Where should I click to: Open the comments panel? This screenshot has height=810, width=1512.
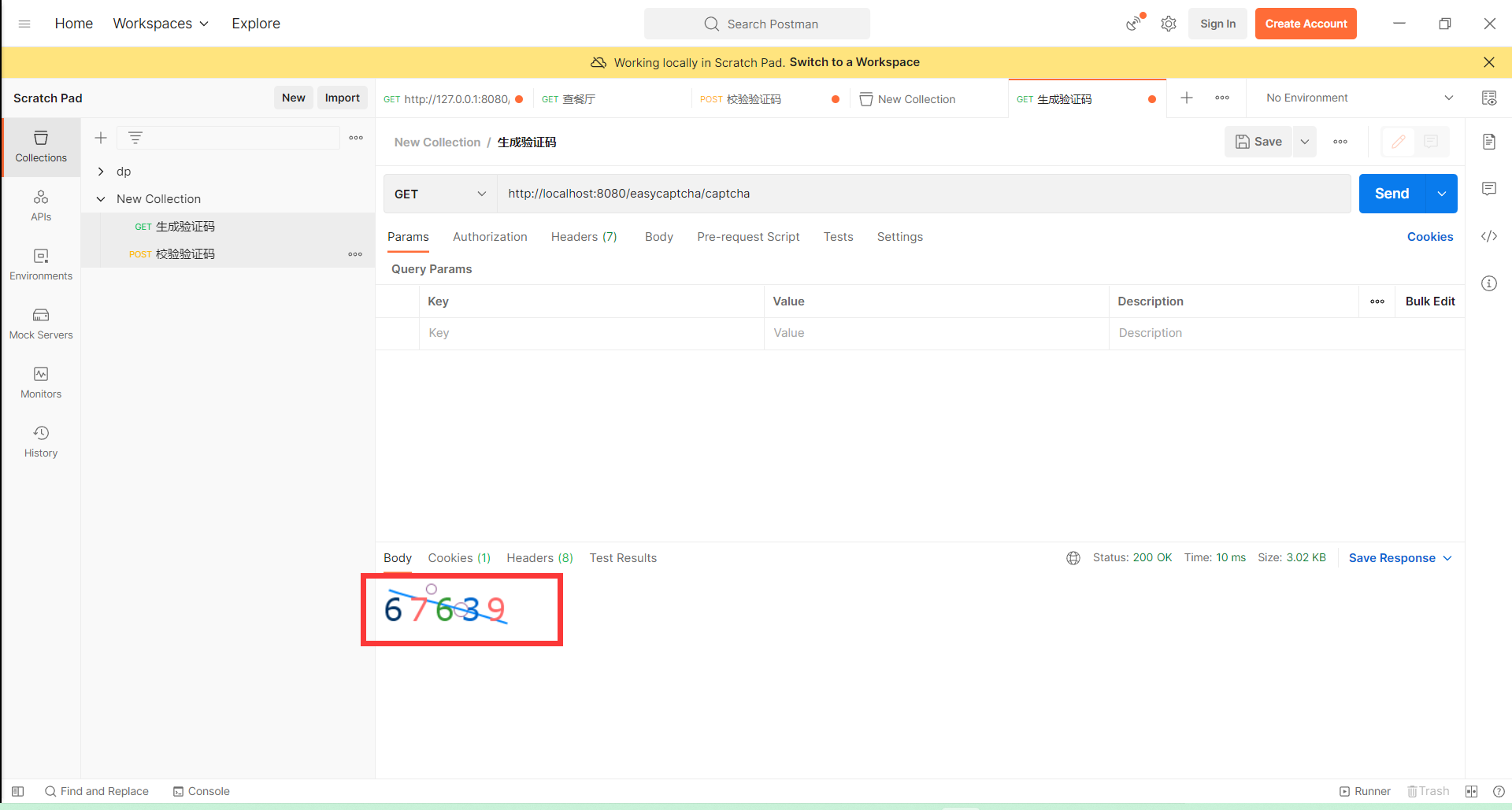tap(1489, 189)
